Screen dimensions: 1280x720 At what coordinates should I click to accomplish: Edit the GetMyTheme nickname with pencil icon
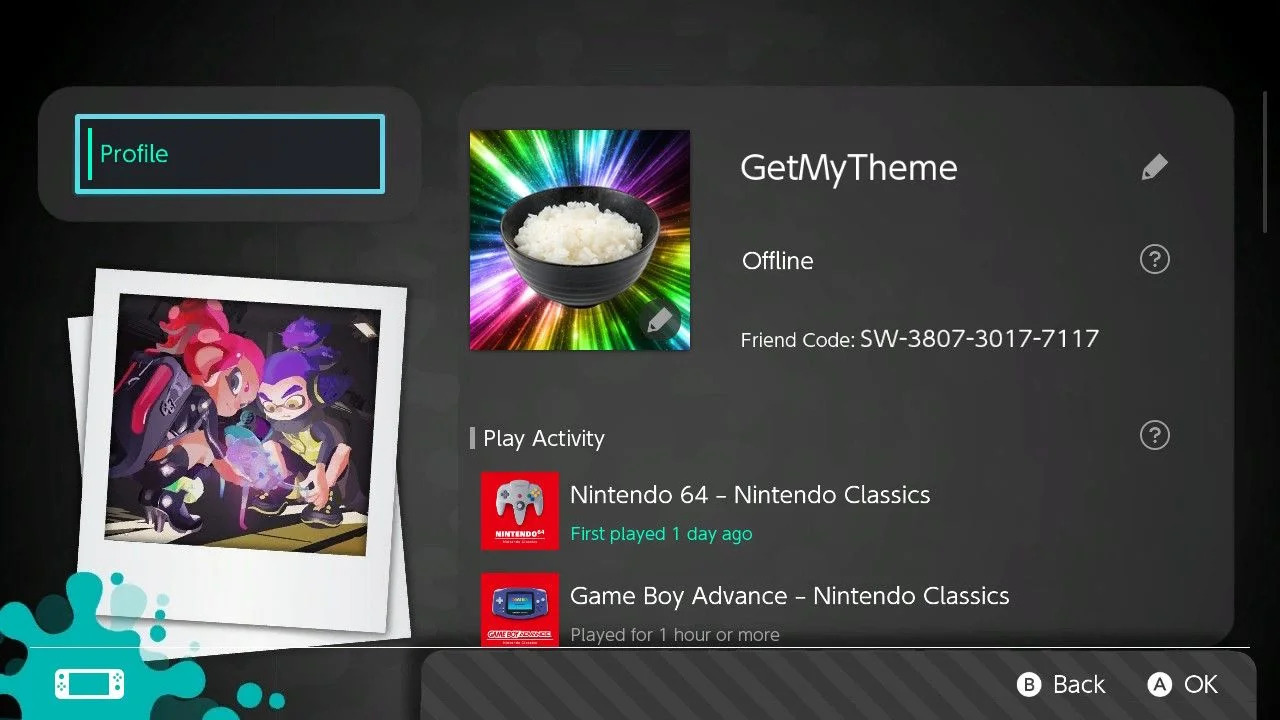point(1154,167)
